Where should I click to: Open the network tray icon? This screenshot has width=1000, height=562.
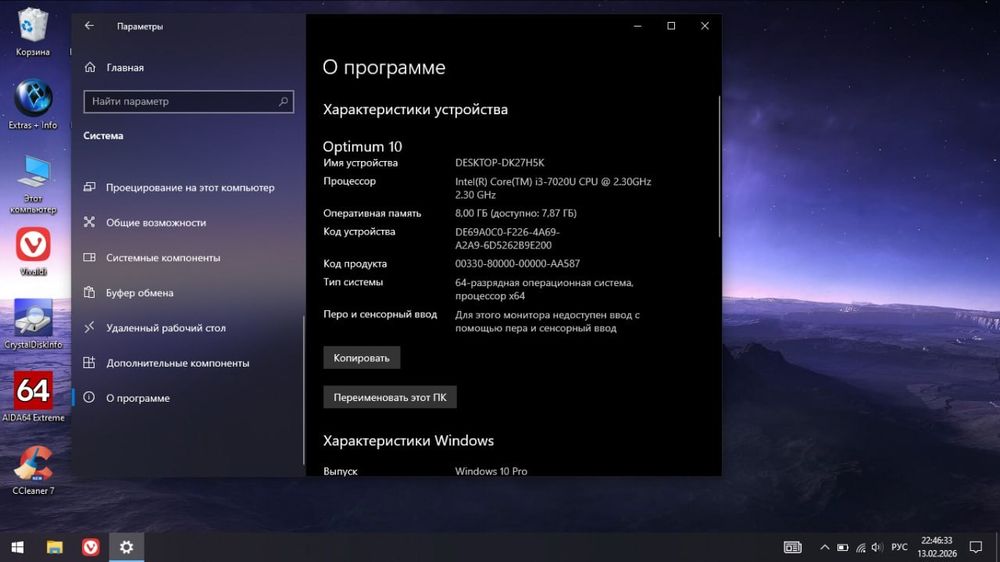click(860, 547)
